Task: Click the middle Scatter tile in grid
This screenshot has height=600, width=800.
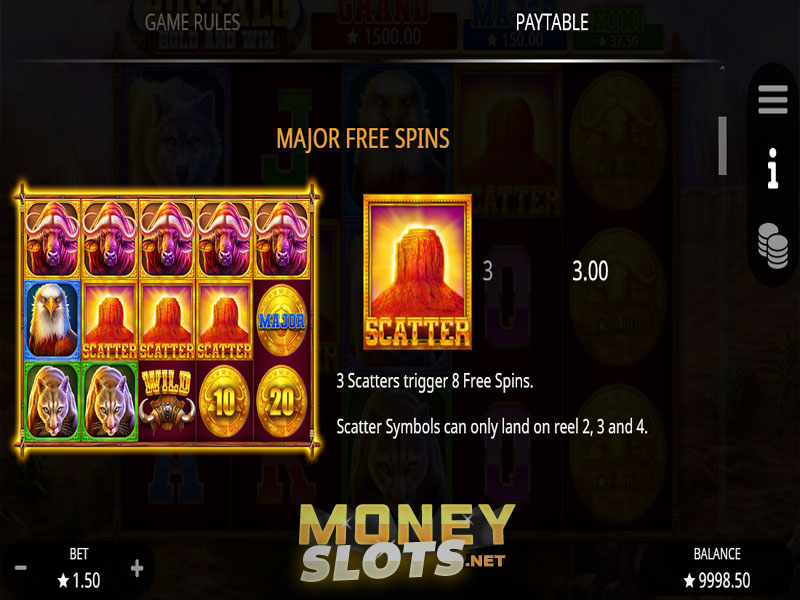Action: (167, 320)
